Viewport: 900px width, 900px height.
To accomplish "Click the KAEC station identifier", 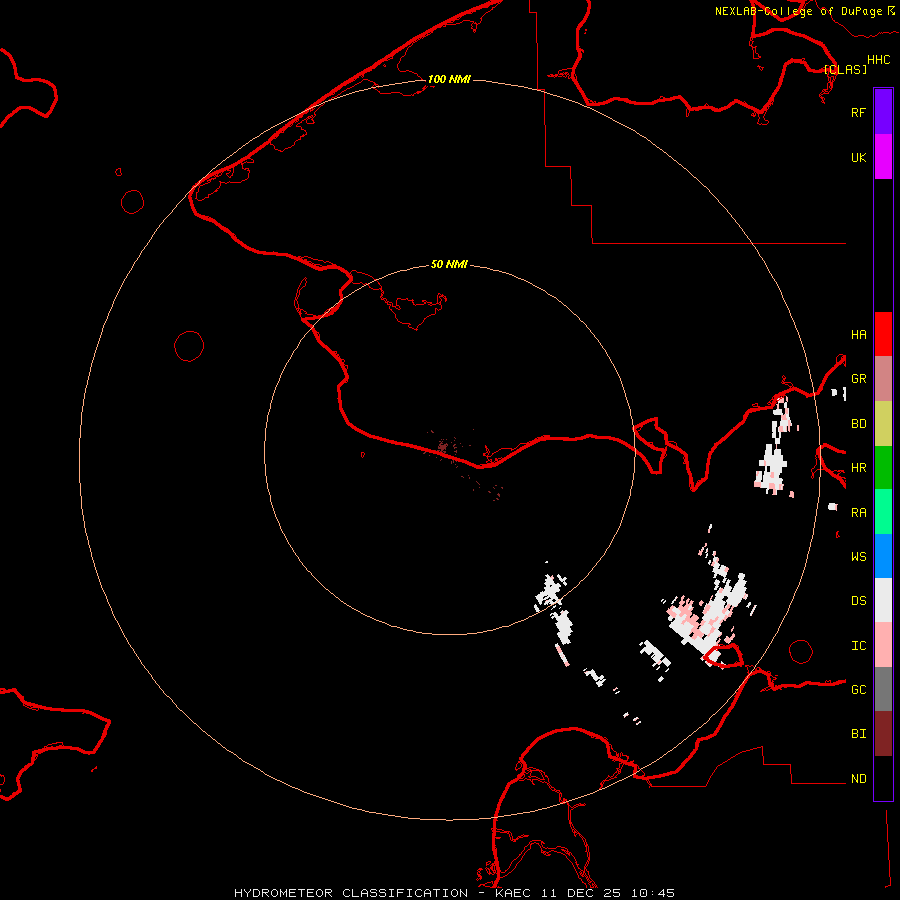I will [x=513, y=893].
